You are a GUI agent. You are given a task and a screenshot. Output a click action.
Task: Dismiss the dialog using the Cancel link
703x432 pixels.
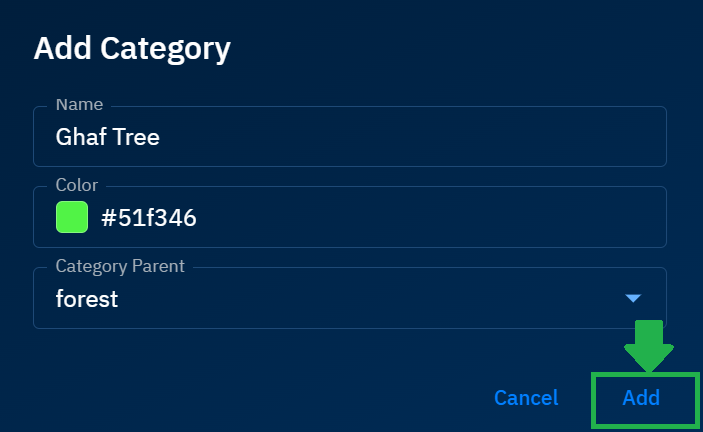coord(526,398)
